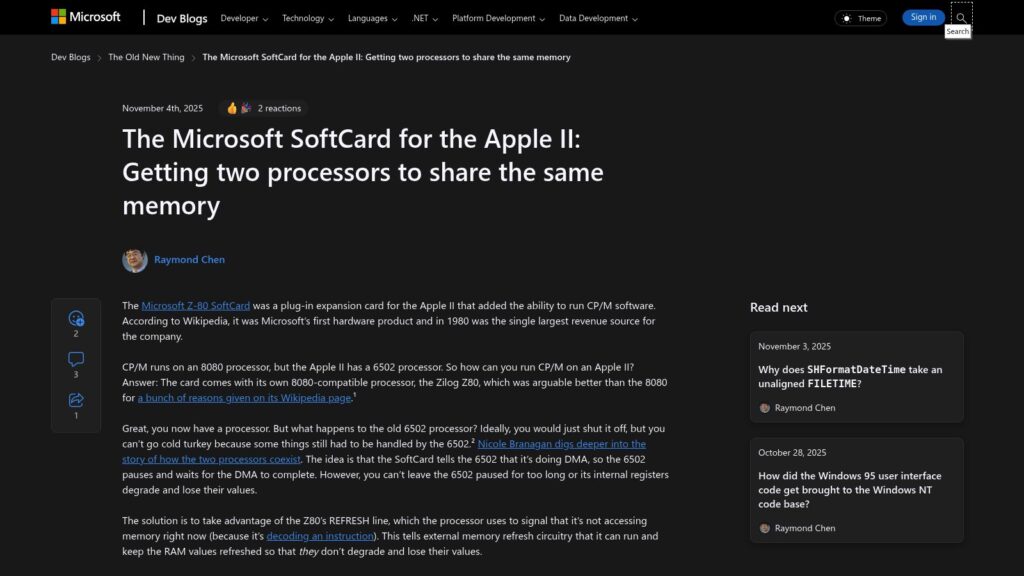This screenshot has height=576, width=1024.
Task: Open comments via the speech bubble icon
Action: 75,358
